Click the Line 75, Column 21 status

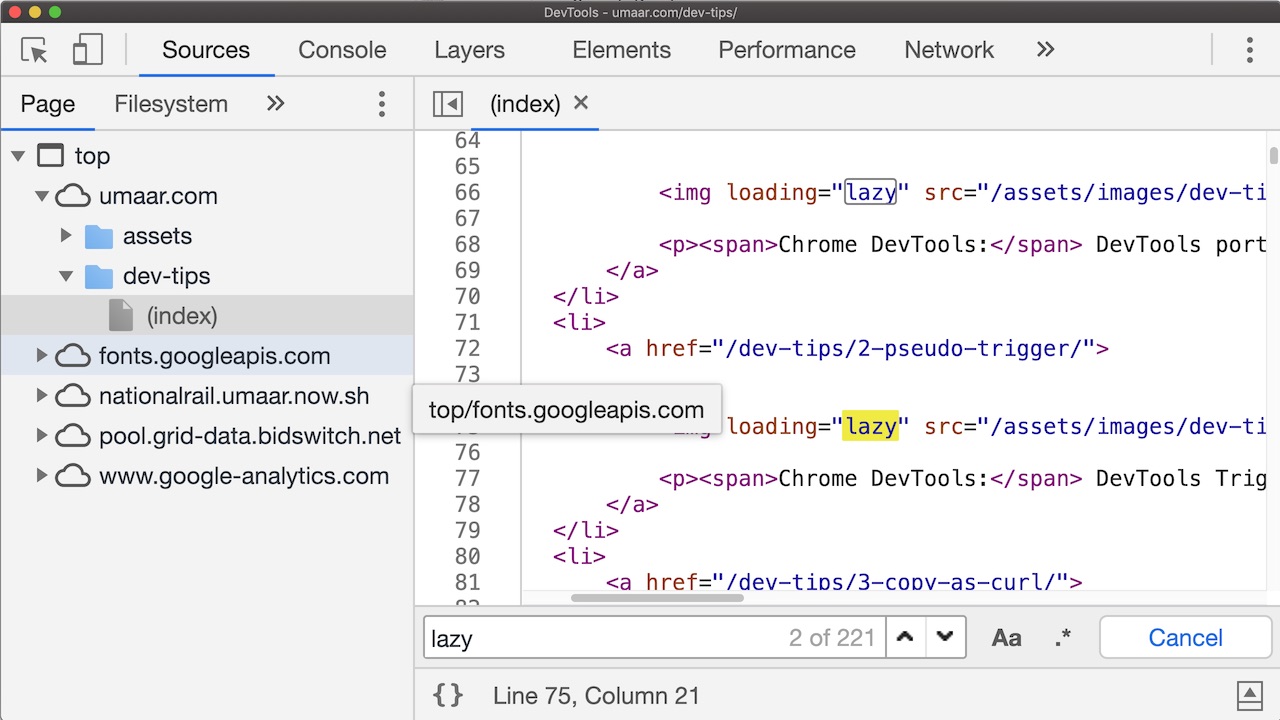(x=596, y=696)
